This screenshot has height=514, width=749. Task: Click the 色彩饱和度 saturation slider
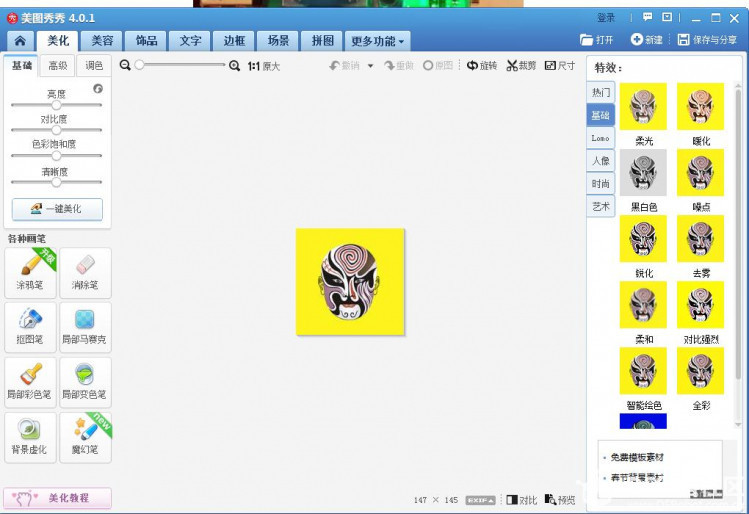56,156
